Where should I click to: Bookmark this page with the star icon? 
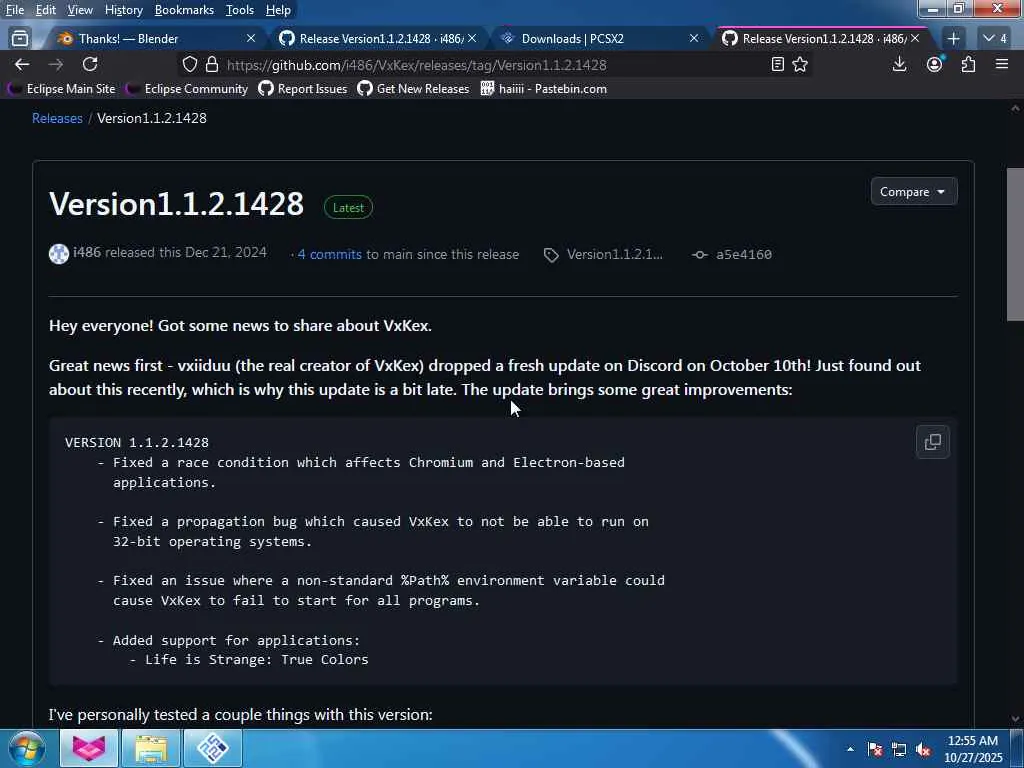point(800,64)
